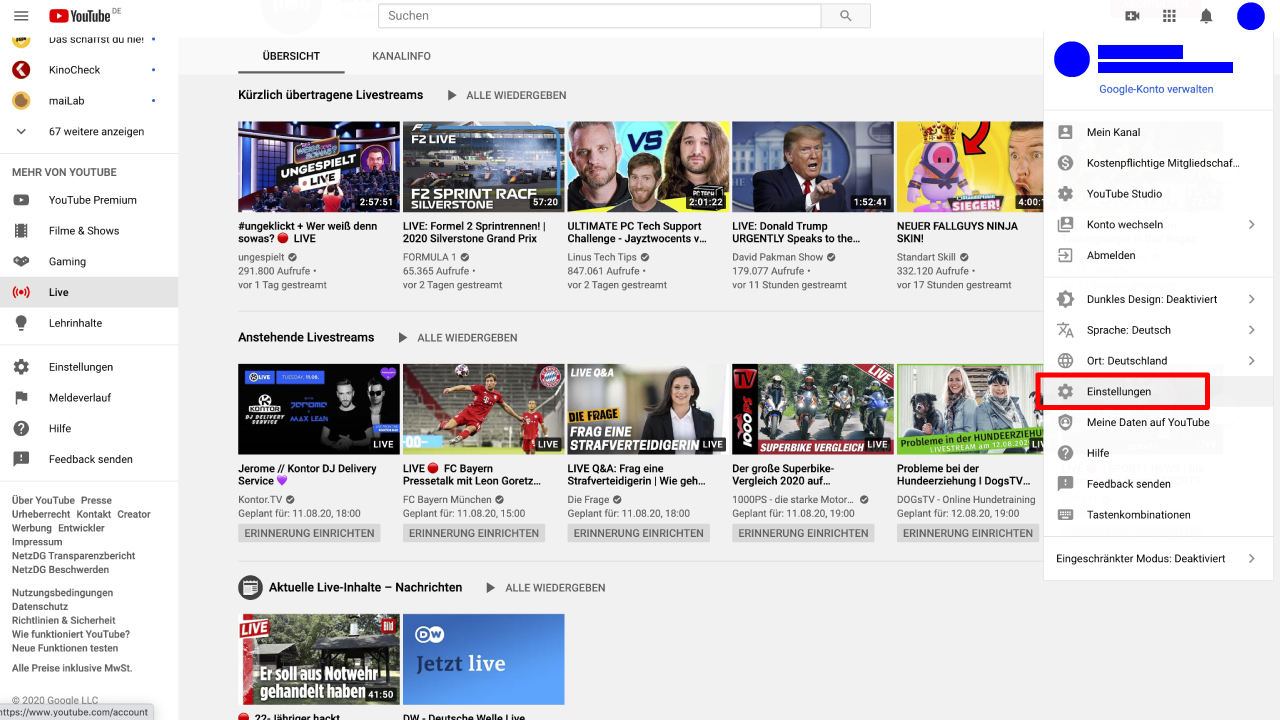Click Feedback senden in account menu
The height and width of the screenshot is (720, 1280).
click(x=1158, y=484)
